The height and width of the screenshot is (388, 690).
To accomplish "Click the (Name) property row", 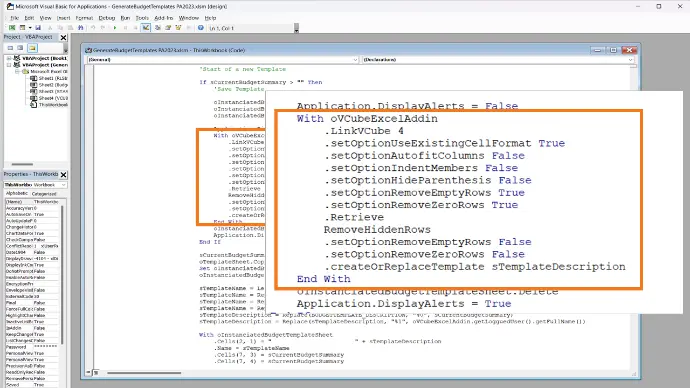I will 32,202.
